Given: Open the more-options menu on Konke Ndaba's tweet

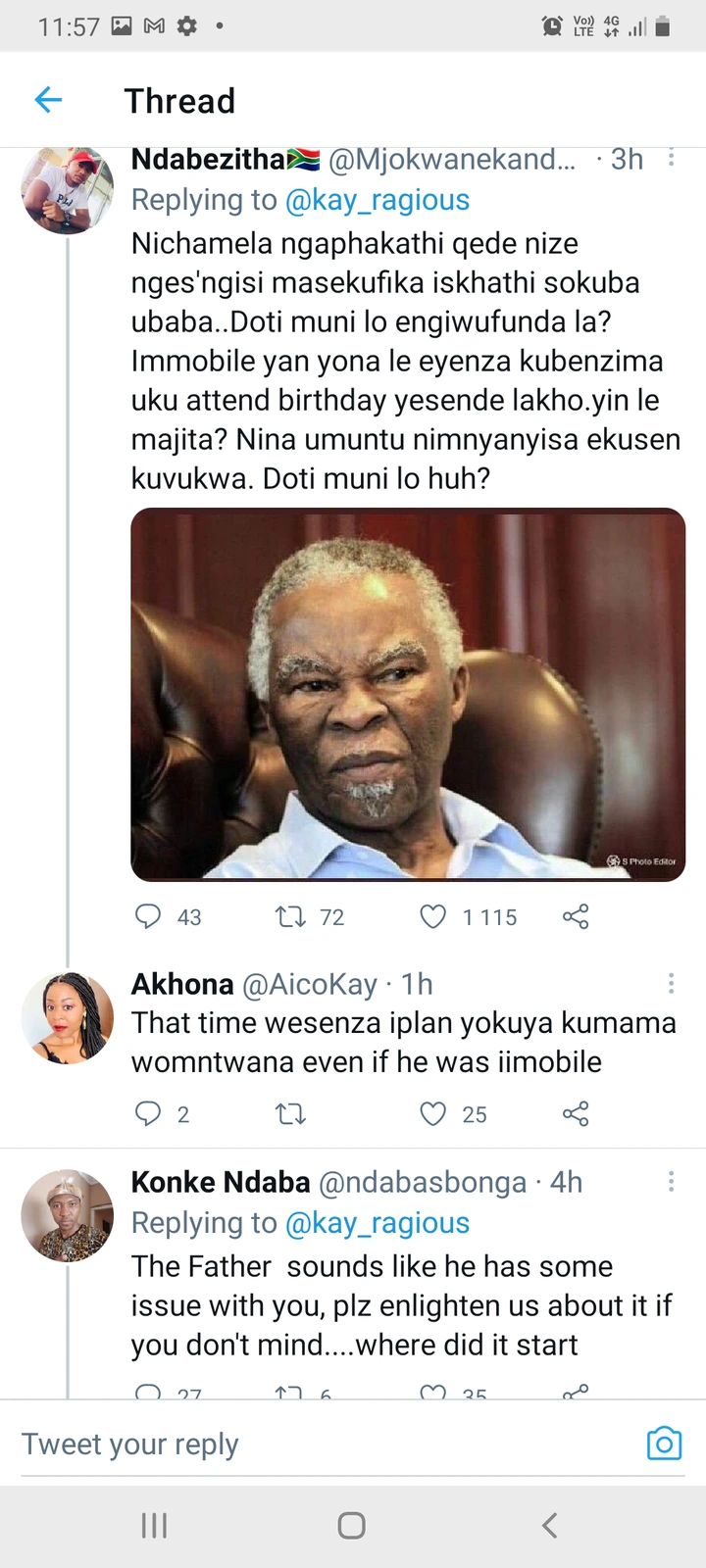Looking at the screenshot, I should (x=671, y=1181).
